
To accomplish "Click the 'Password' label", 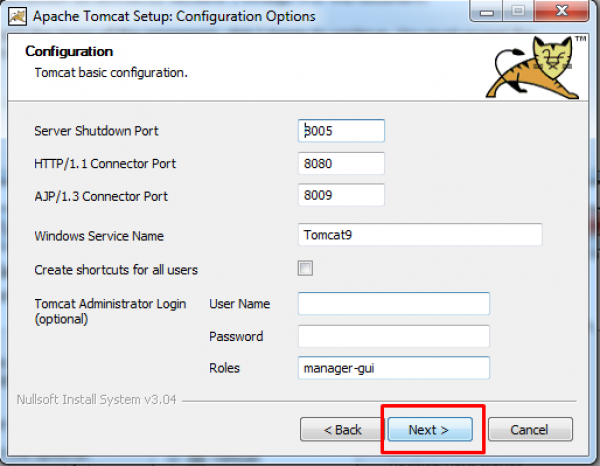I will click(x=236, y=337).
